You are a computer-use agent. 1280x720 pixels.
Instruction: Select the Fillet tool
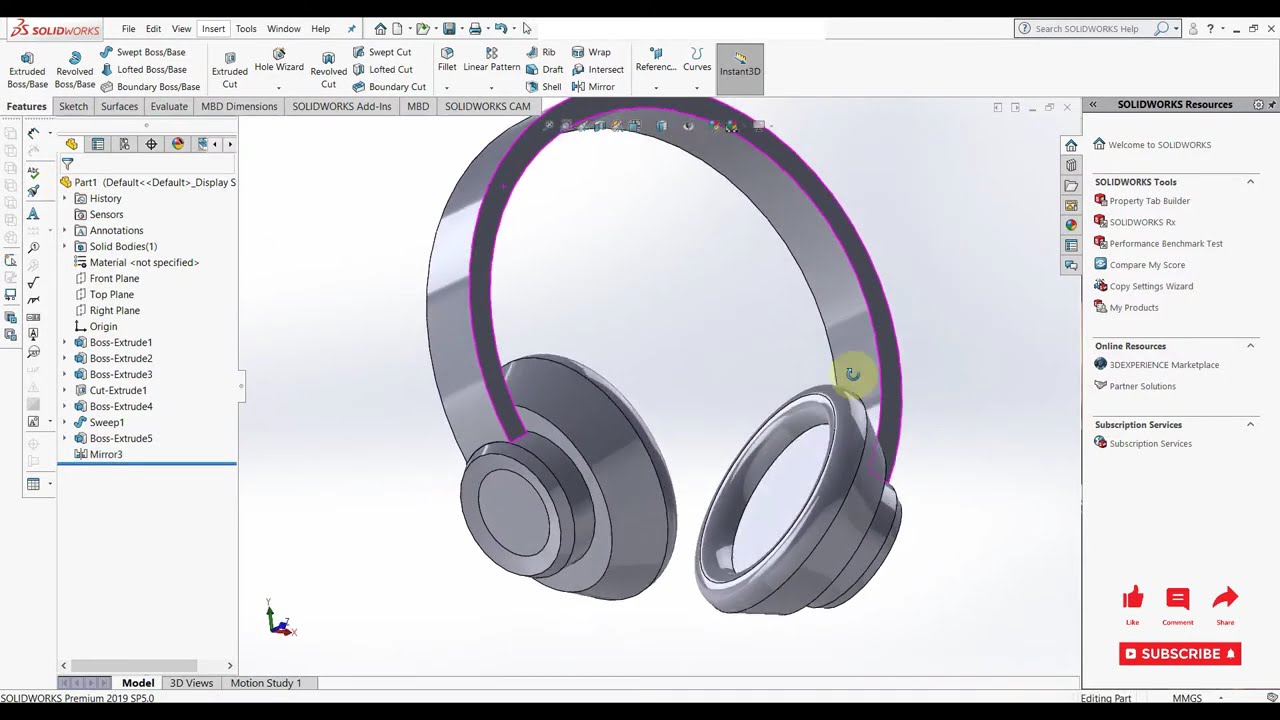[x=447, y=61]
